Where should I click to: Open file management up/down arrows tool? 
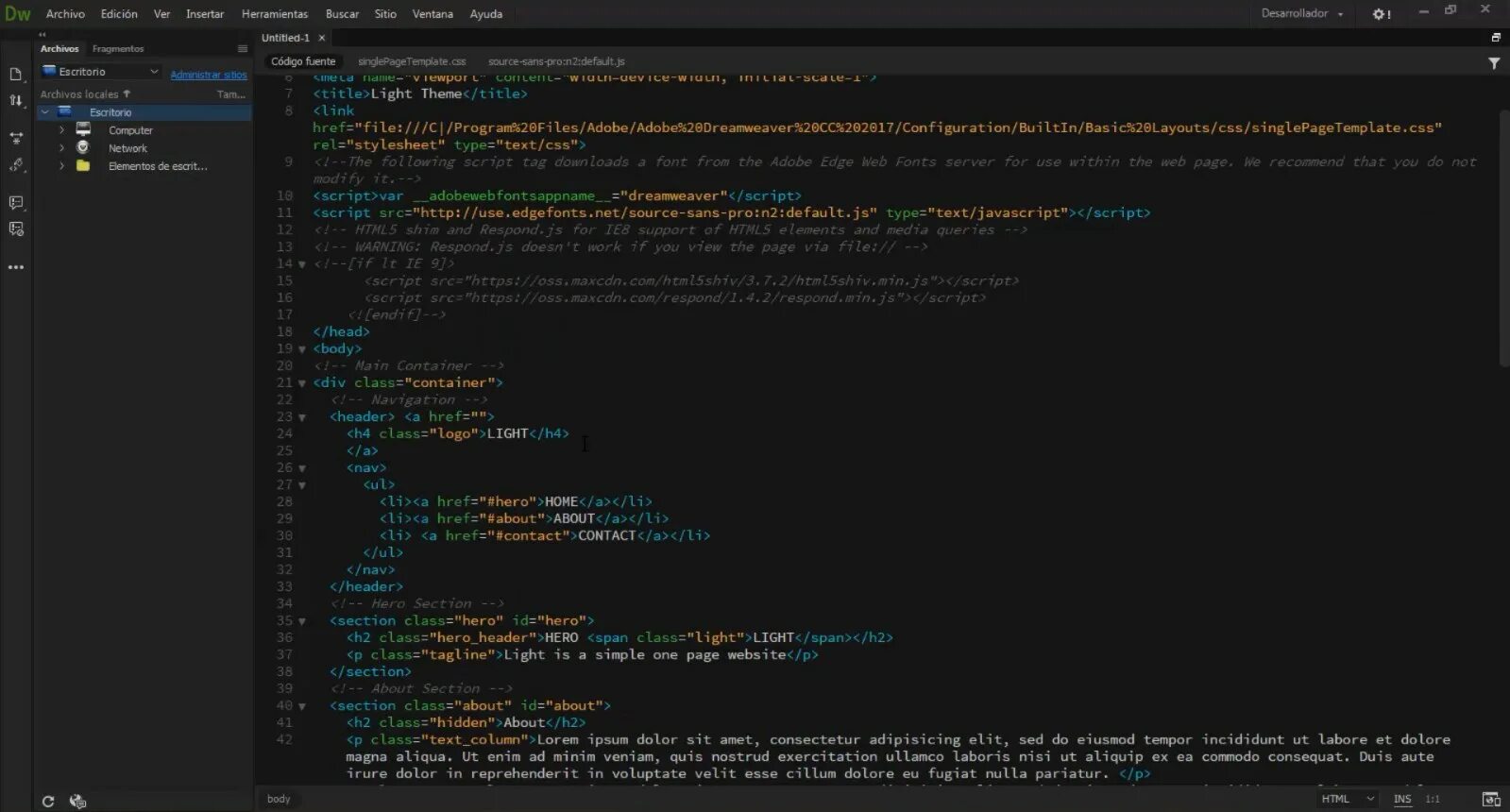[x=16, y=101]
